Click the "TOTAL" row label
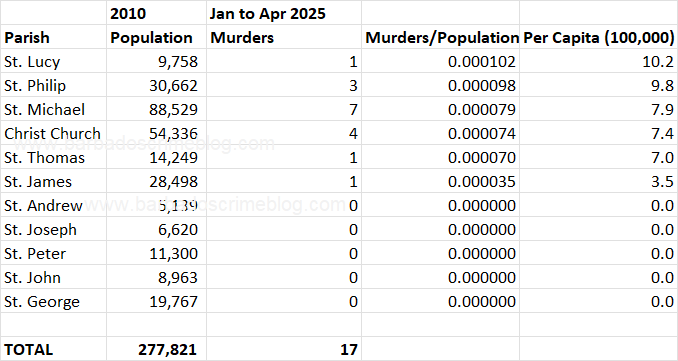 click(x=53, y=349)
